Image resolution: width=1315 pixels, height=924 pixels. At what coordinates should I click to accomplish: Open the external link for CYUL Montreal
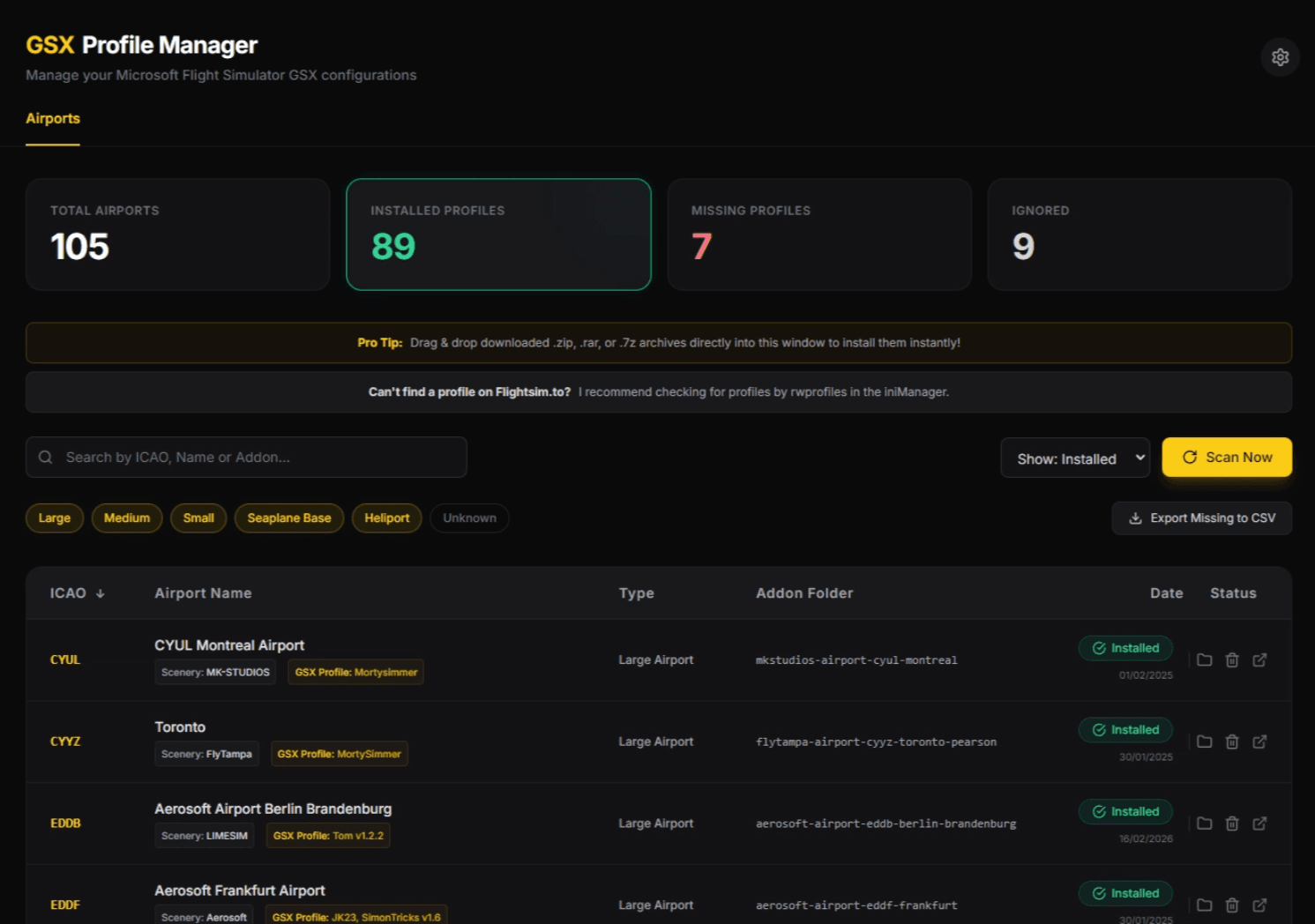click(1260, 659)
